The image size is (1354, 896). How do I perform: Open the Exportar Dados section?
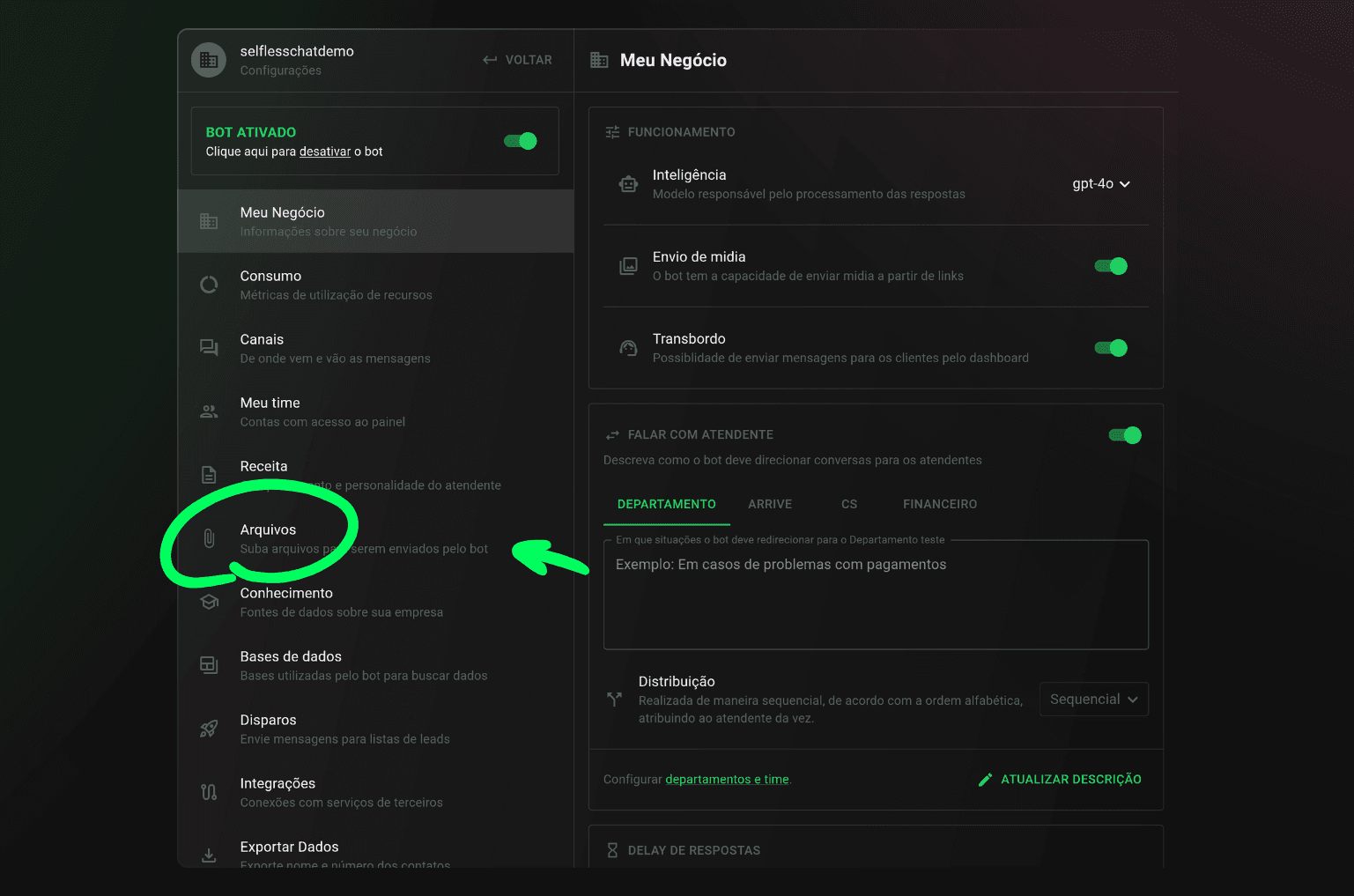(x=376, y=847)
